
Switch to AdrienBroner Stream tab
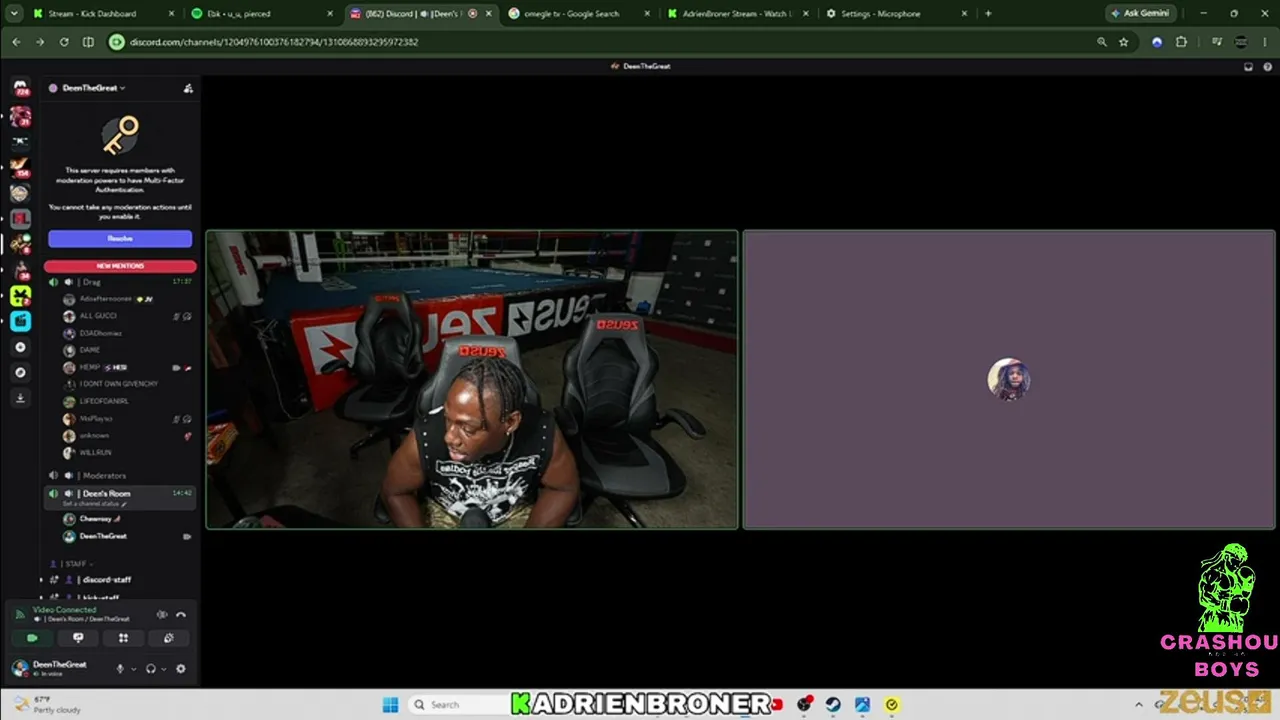[x=736, y=14]
